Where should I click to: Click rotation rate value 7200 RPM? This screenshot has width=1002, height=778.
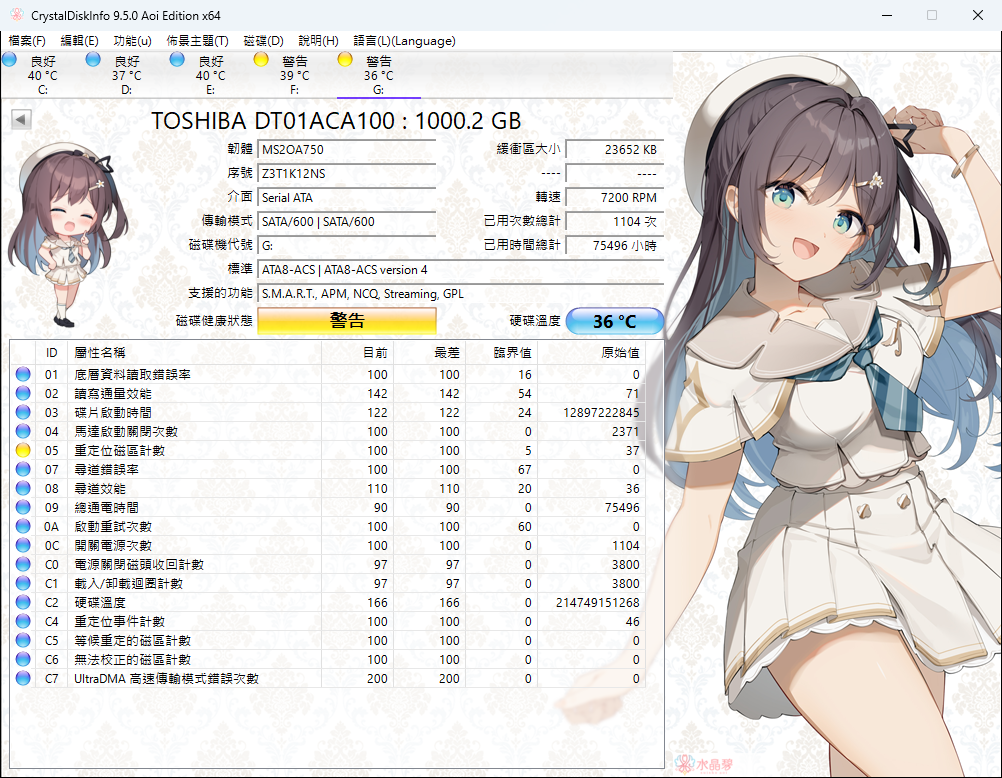615,198
